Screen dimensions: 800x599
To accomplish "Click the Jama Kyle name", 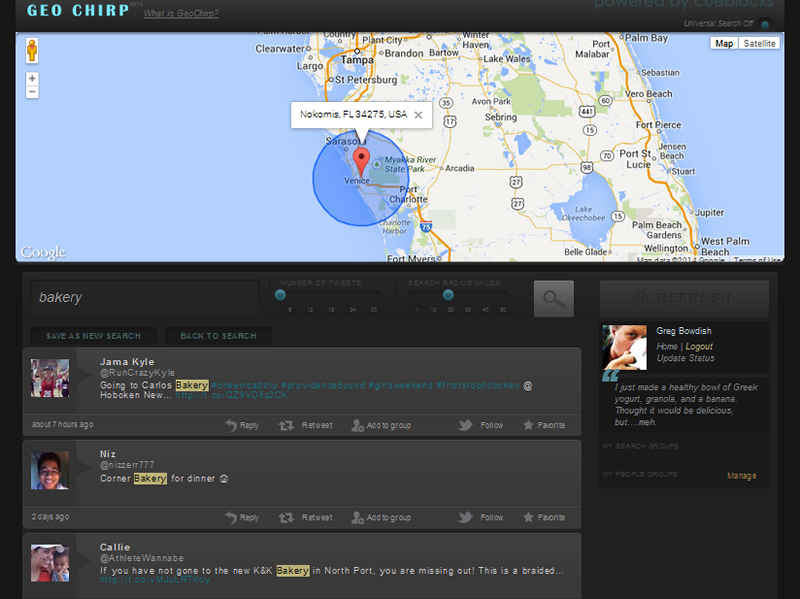I will pos(127,362).
